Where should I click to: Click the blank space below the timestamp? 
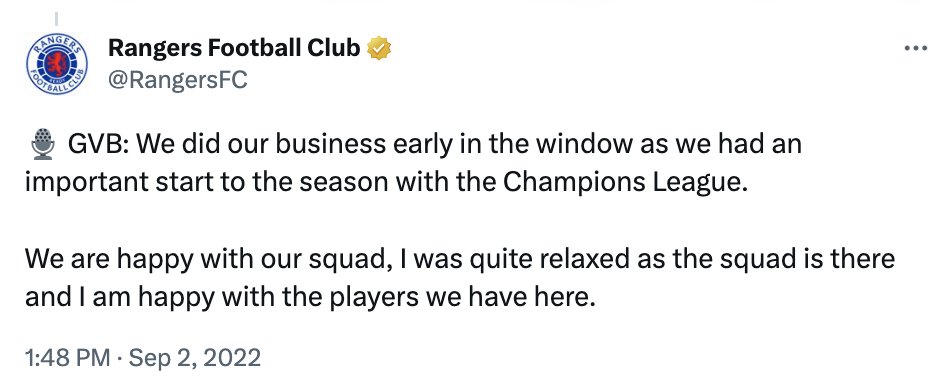474,382
